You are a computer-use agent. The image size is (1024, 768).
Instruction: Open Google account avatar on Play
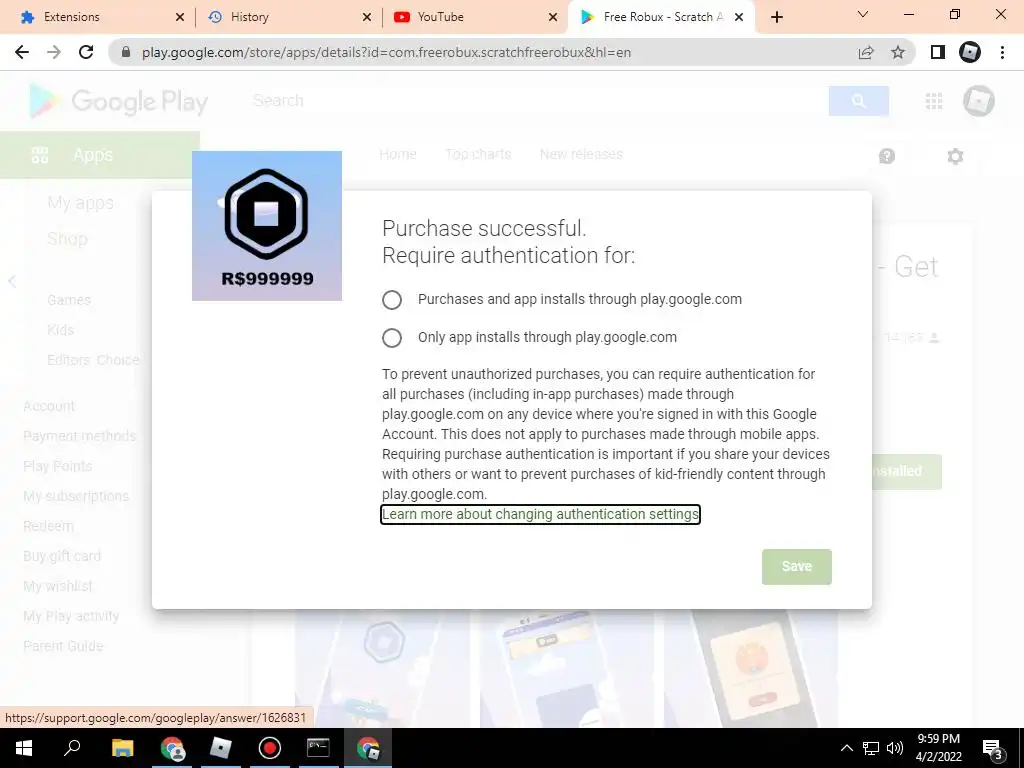point(978,101)
